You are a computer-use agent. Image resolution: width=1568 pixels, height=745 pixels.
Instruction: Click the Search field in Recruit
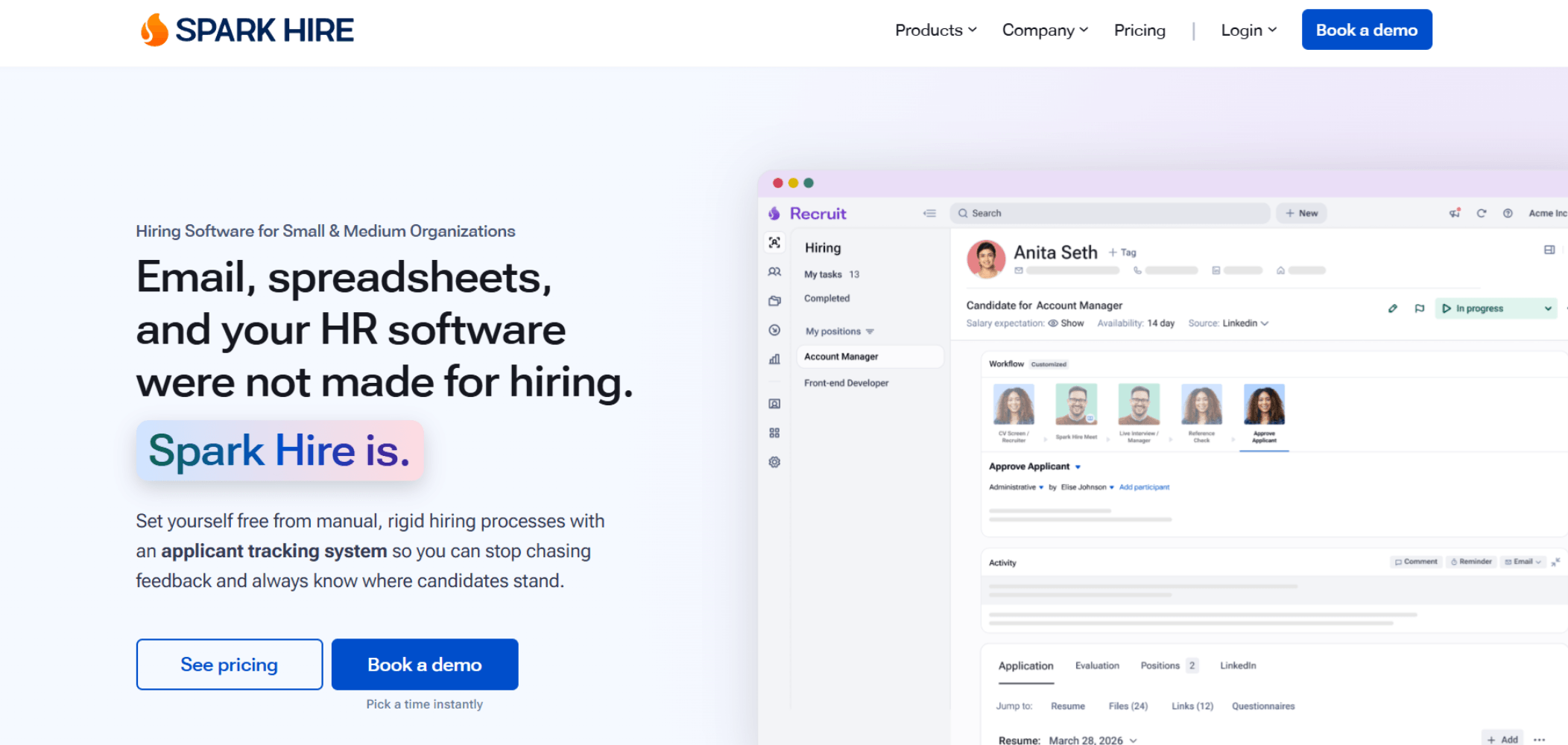click(1110, 213)
